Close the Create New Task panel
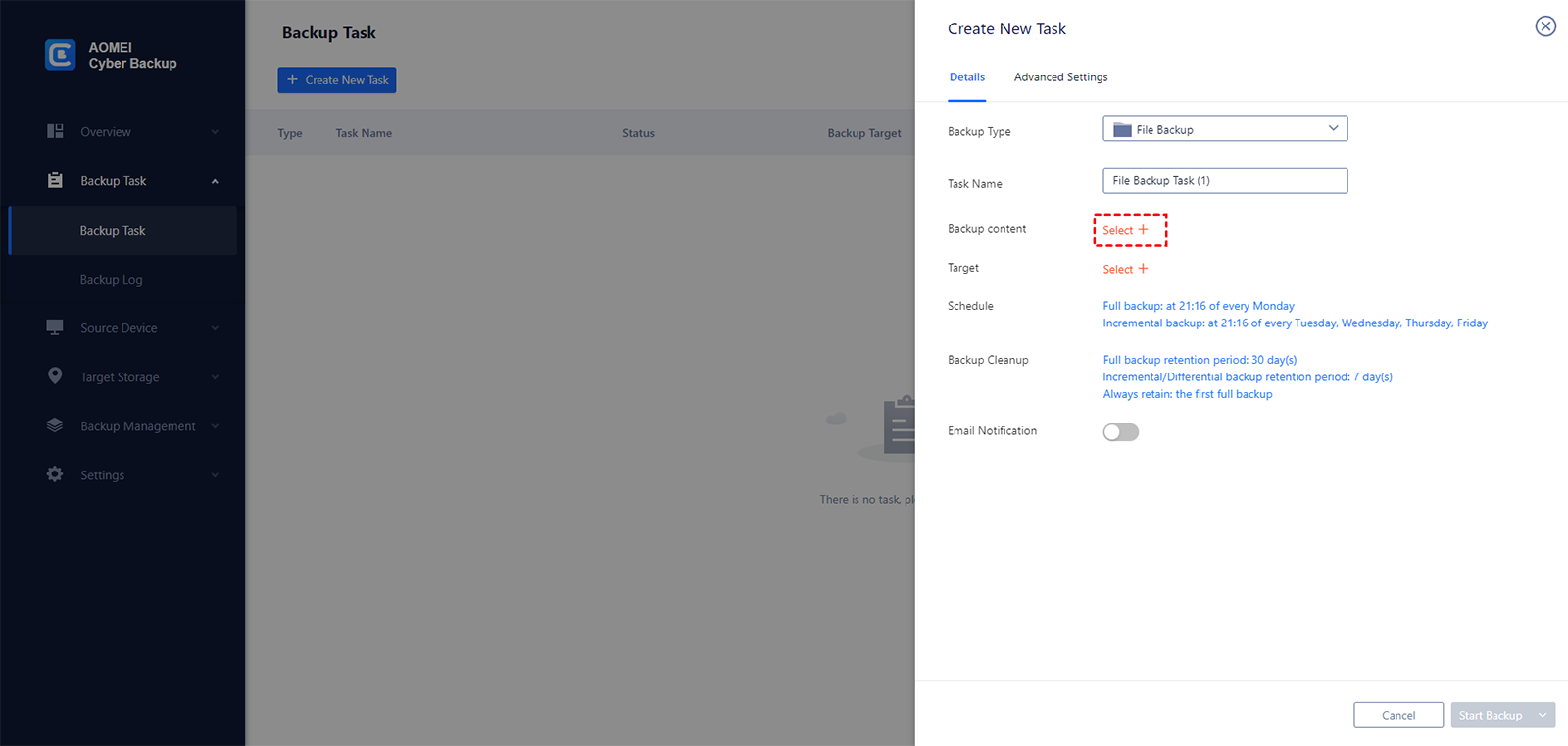Image resolution: width=1568 pixels, height=746 pixels. [1544, 26]
